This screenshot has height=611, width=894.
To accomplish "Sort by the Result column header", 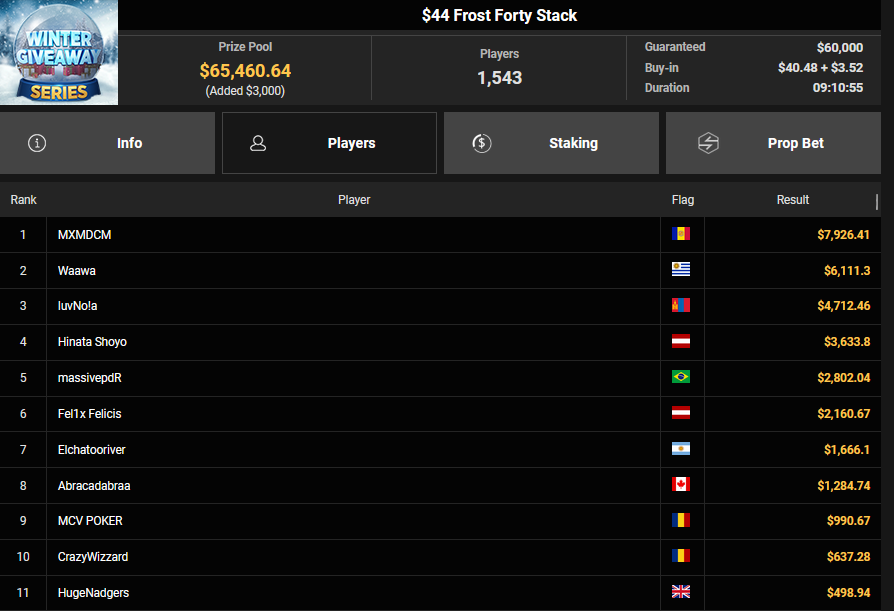I will click(x=792, y=200).
